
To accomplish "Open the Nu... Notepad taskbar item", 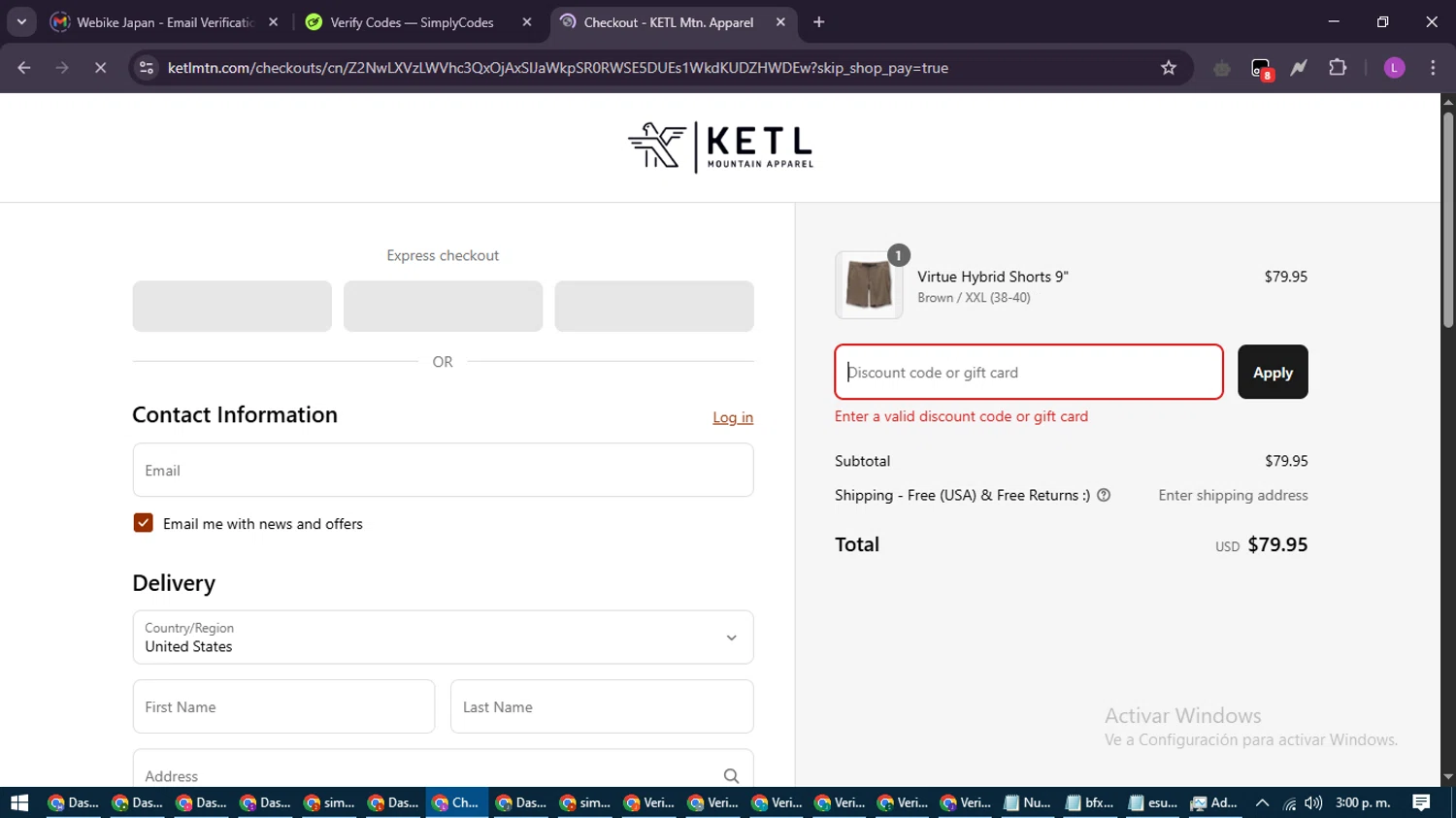I will (x=1028, y=802).
